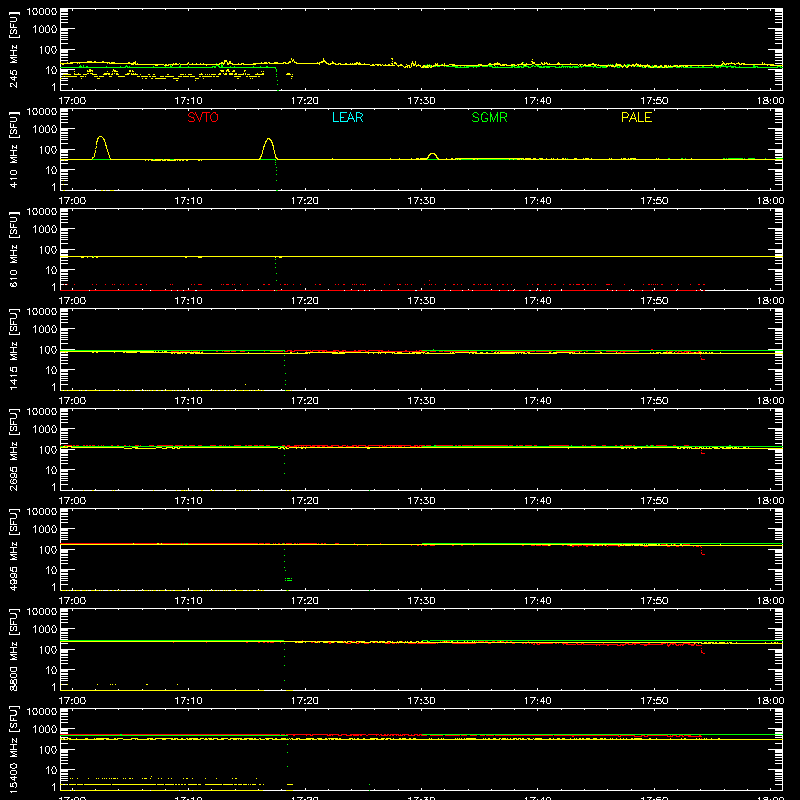Click the red SVTO station legend label
Screen dimensions: 800x800
203,117
